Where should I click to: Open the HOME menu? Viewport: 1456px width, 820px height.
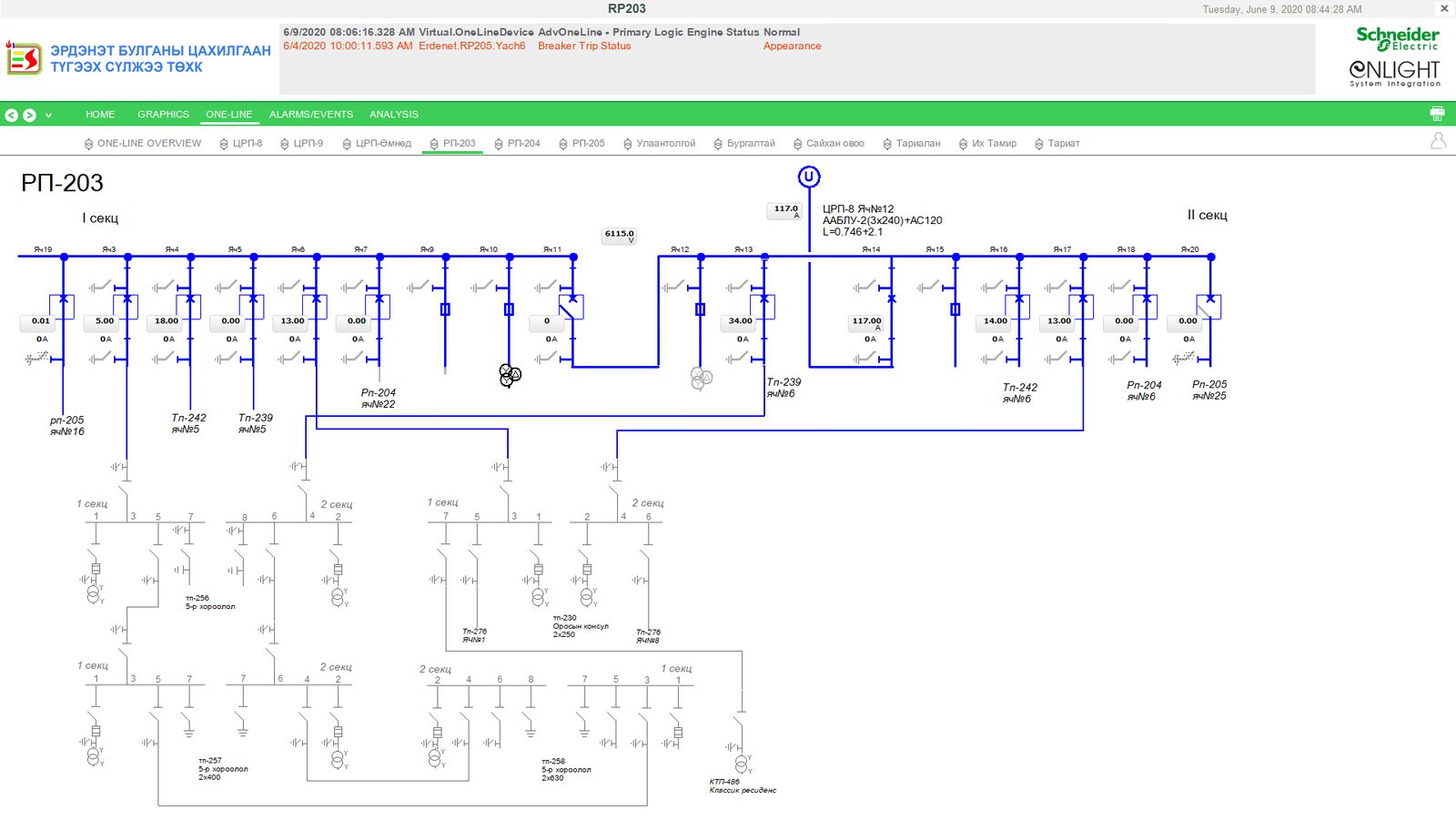[100, 115]
